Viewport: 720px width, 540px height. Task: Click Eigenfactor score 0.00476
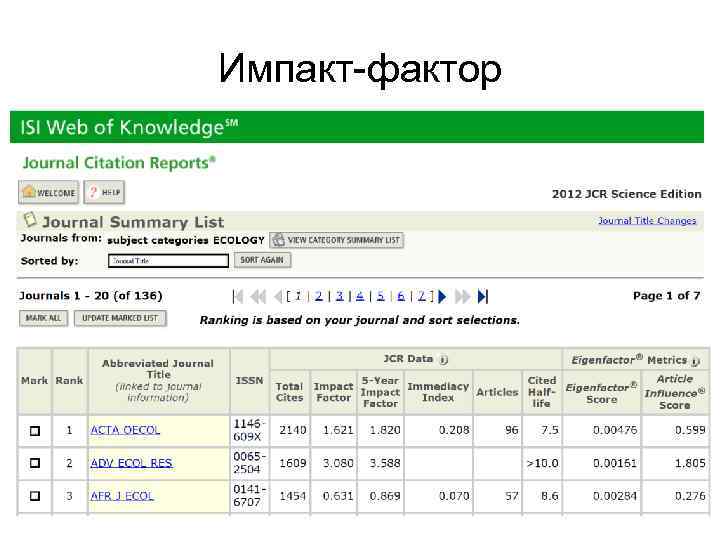click(615, 430)
